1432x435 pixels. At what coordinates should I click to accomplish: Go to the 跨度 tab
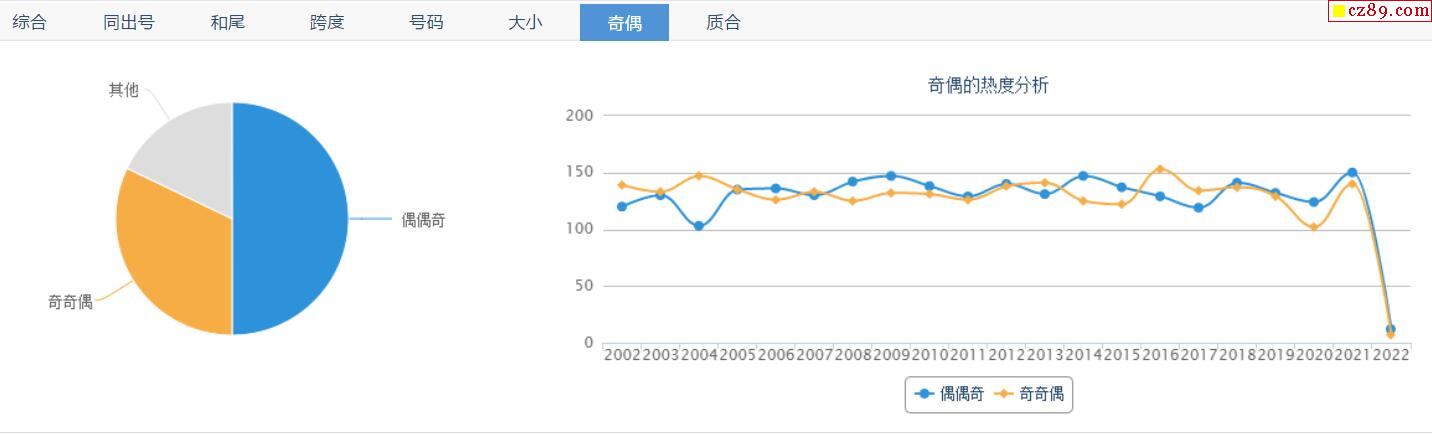coord(327,22)
